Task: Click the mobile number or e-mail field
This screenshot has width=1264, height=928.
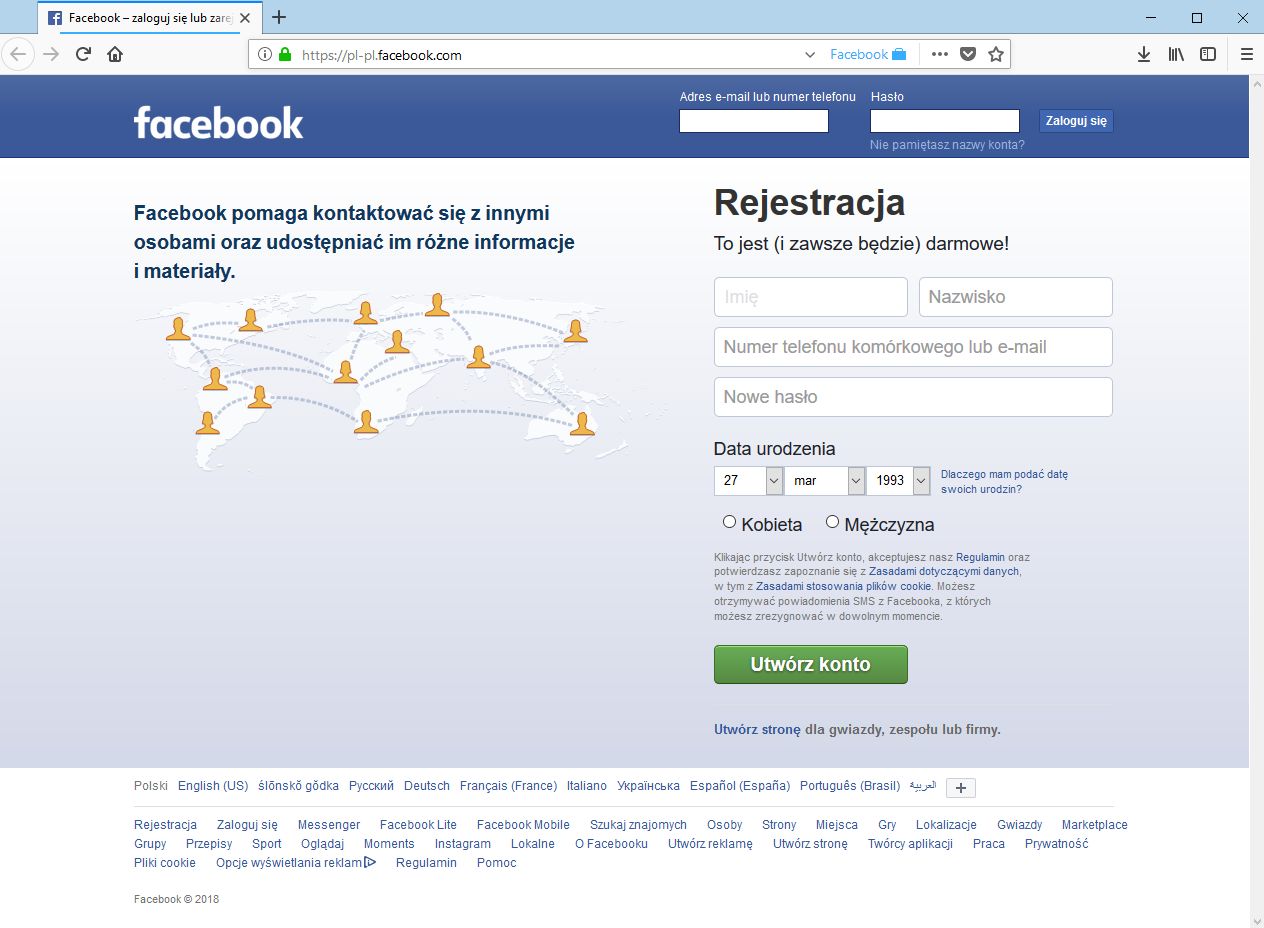Action: tap(913, 347)
